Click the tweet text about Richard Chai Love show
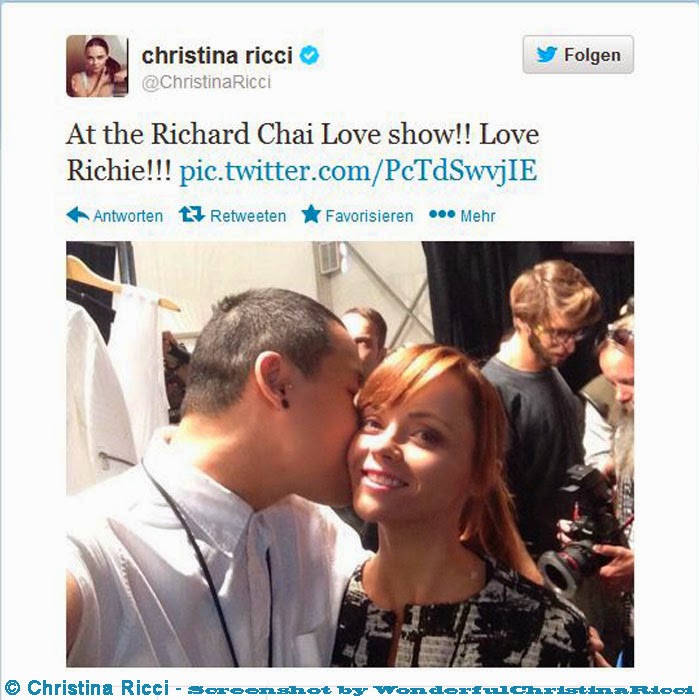This screenshot has width=699, height=700. coord(303,152)
